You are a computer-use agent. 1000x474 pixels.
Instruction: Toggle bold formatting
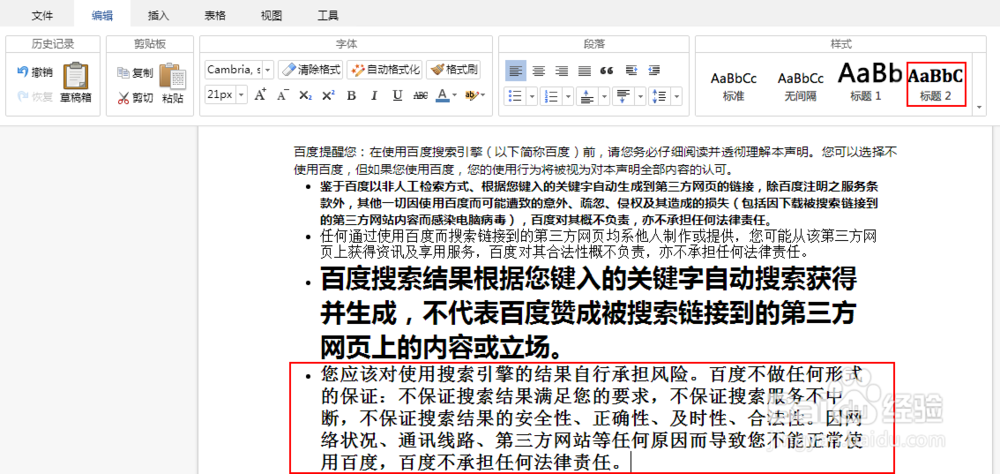[351, 95]
